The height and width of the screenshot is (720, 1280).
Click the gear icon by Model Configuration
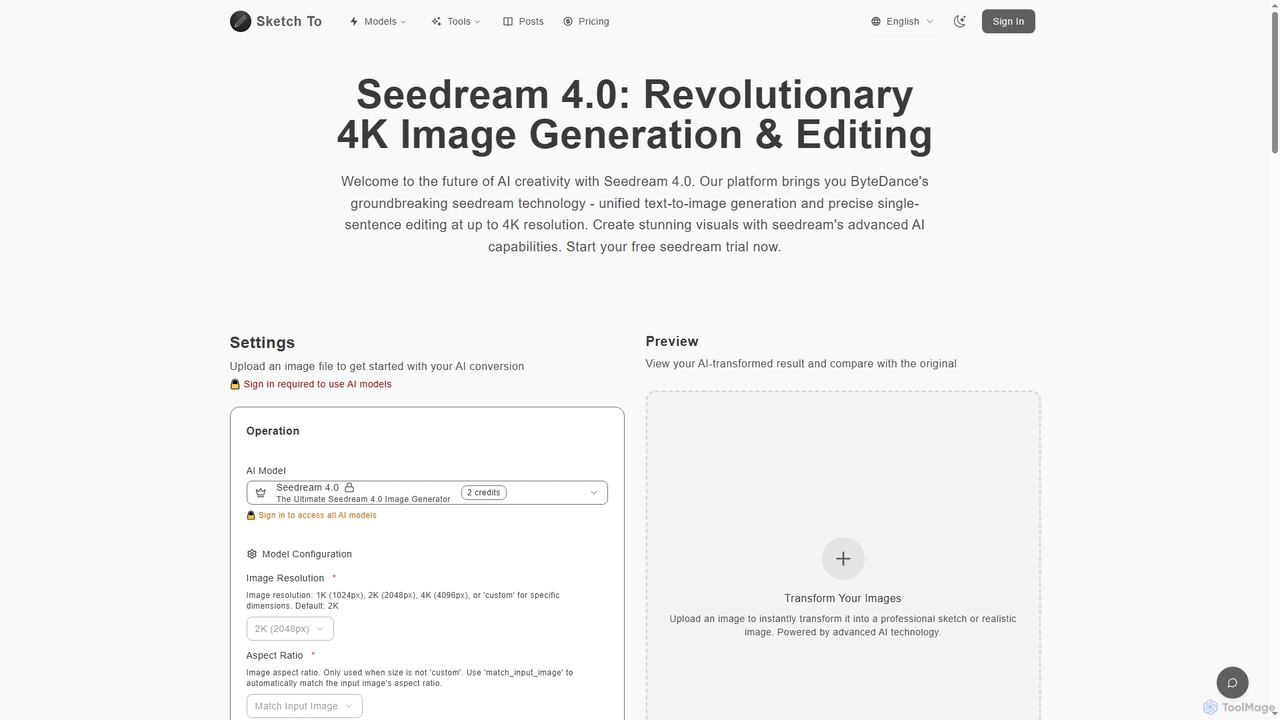[252, 554]
